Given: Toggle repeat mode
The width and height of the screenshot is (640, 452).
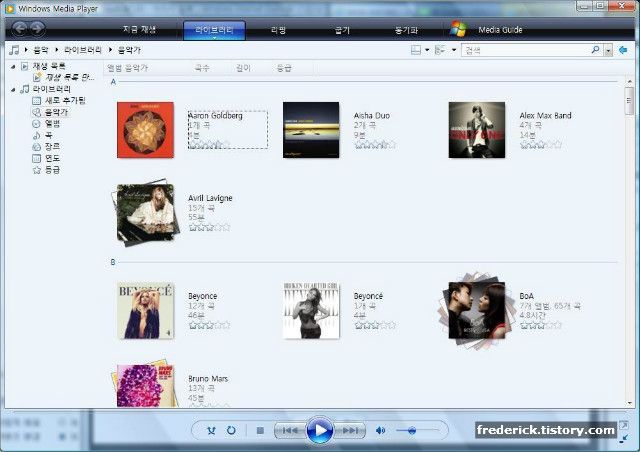Looking at the screenshot, I should click(x=231, y=430).
